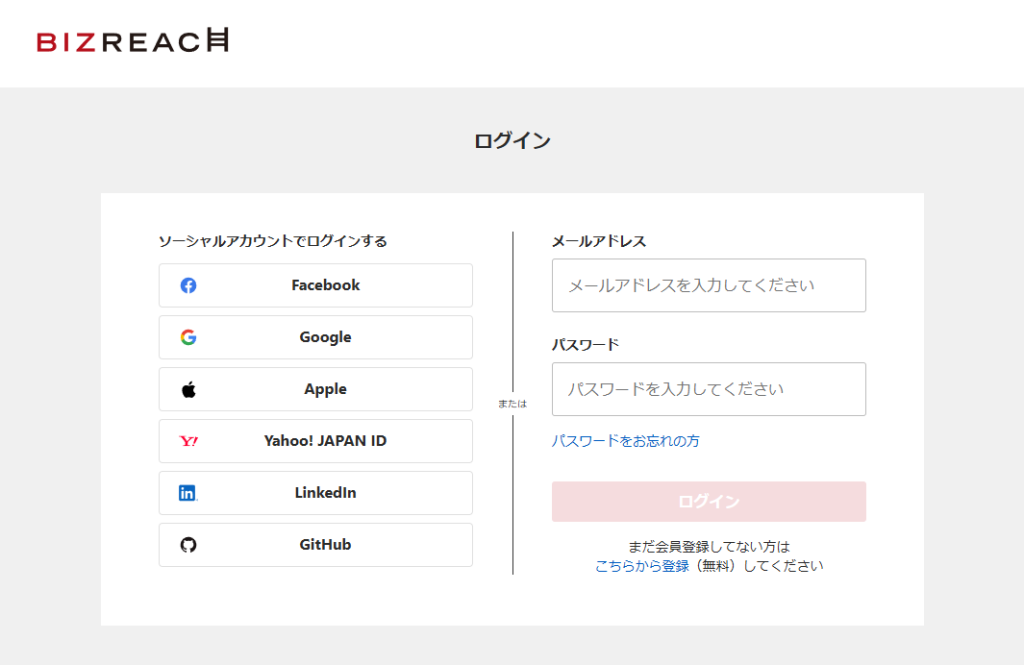The image size is (1024, 665).
Task: Click the blue Facebook logo icon
Action: pos(188,285)
